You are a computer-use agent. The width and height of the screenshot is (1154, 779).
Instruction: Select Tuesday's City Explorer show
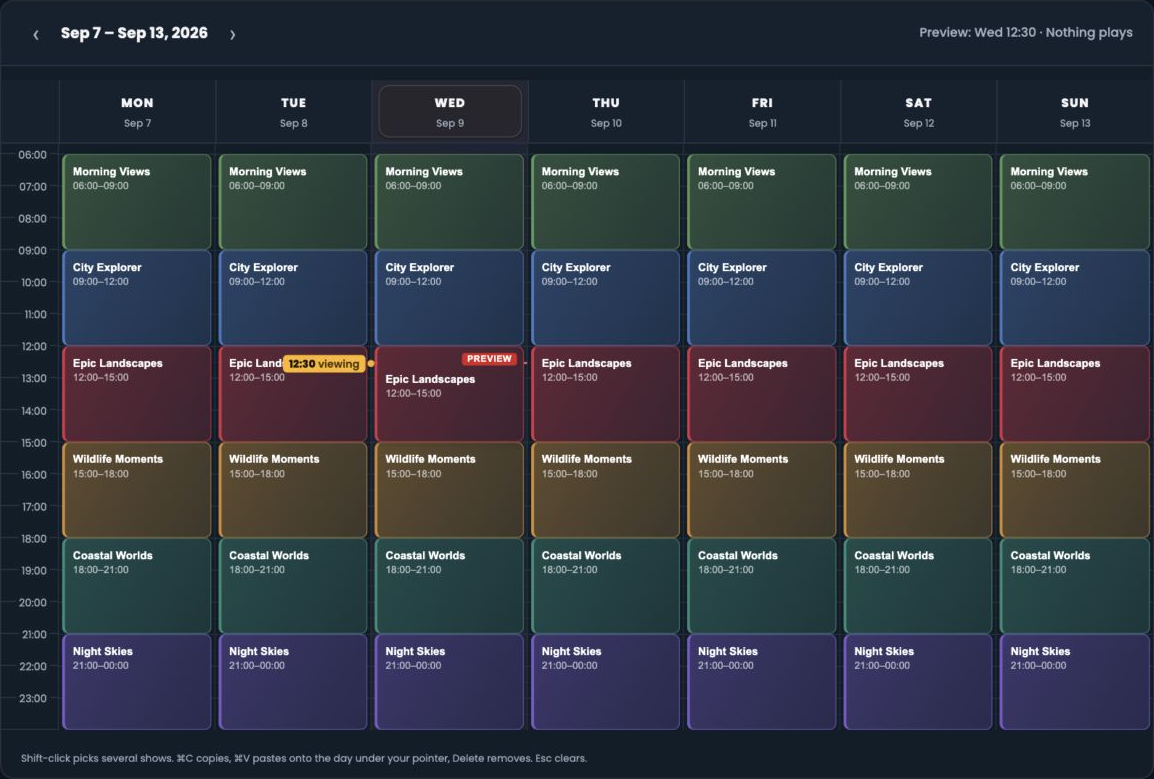(x=293, y=297)
